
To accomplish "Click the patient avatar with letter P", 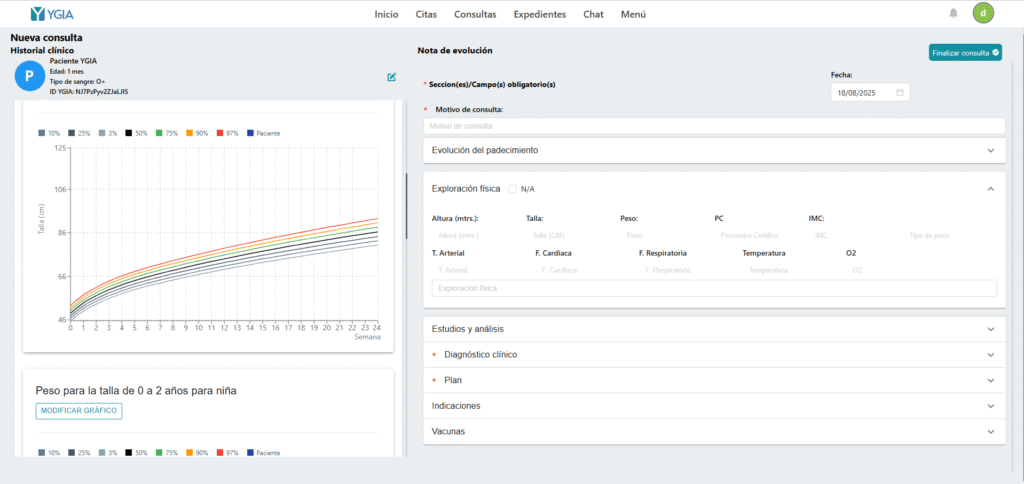I will click(29, 76).
